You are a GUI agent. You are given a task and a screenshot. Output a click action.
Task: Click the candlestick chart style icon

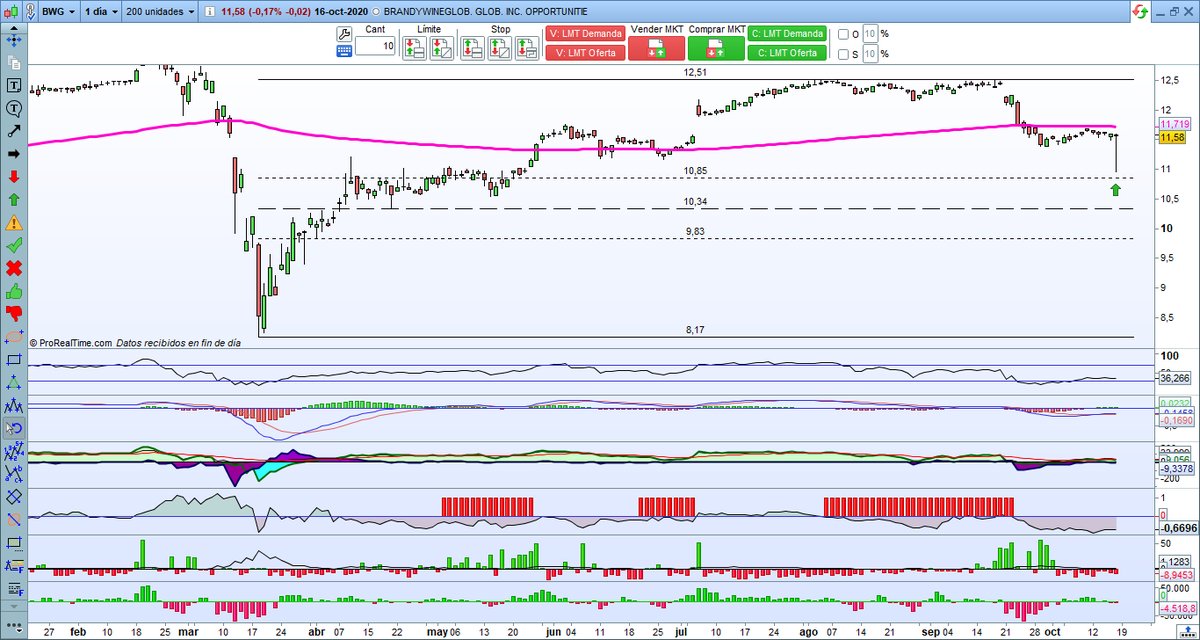tap(9, 11)
